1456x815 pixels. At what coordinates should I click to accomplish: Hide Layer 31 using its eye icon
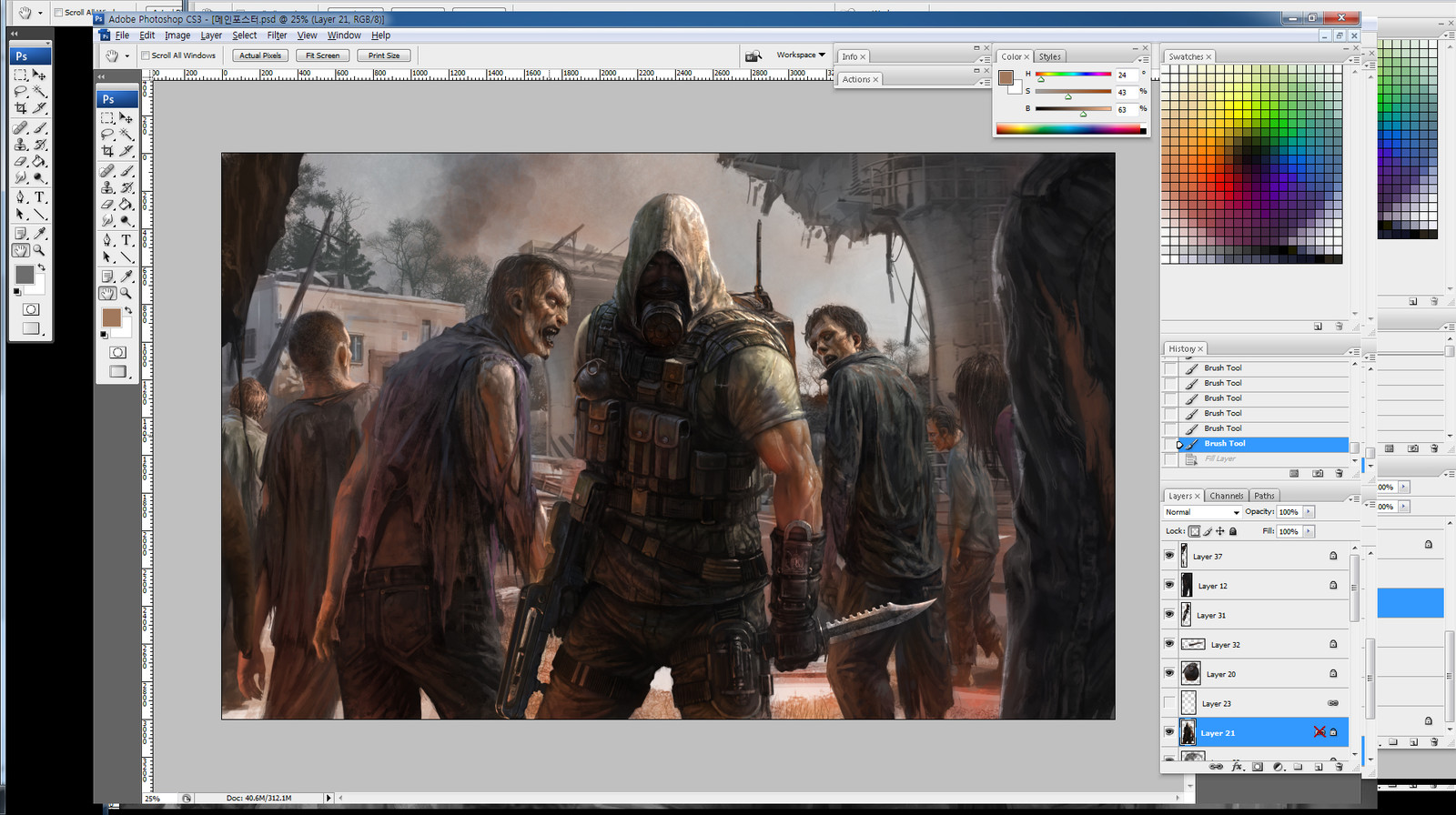(1169, 614)
